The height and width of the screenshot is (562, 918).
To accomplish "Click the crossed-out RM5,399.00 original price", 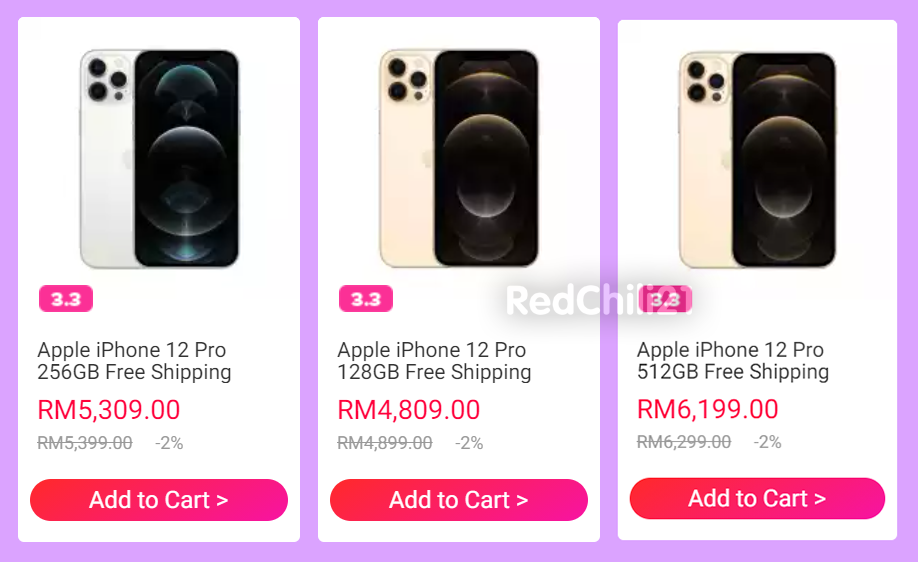I will point(85,443).
